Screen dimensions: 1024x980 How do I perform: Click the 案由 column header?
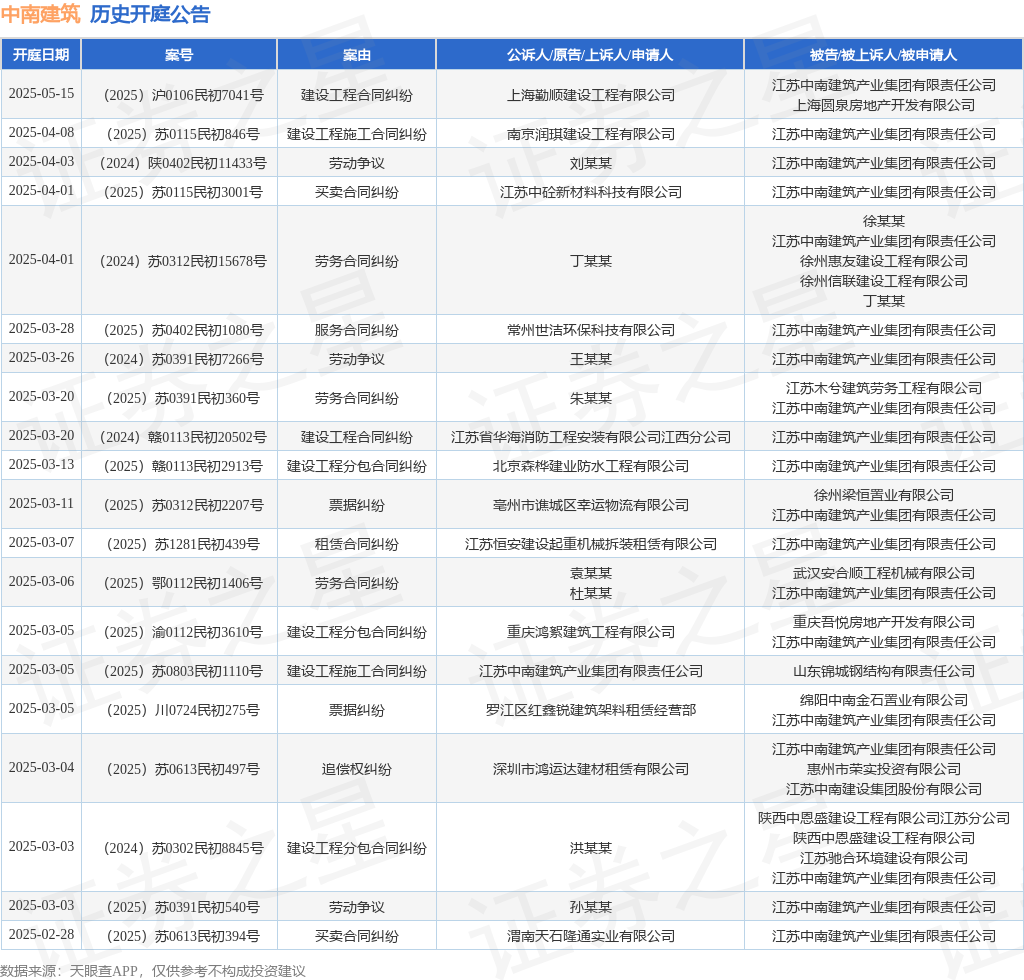tap(357, 55)
